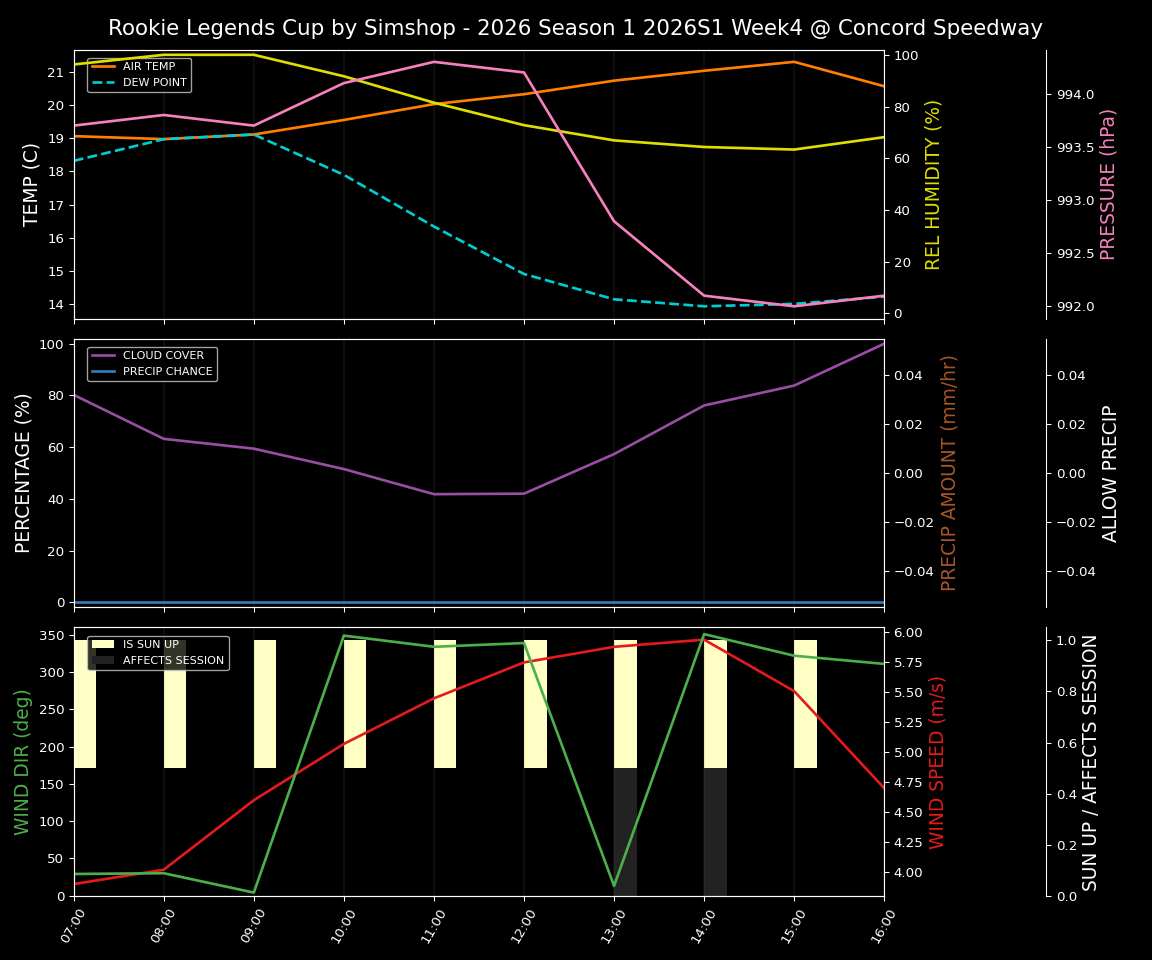1152x960 pixels.
Task: Click the chart title mentioning Concord Speedway
Action: (576, 28)
